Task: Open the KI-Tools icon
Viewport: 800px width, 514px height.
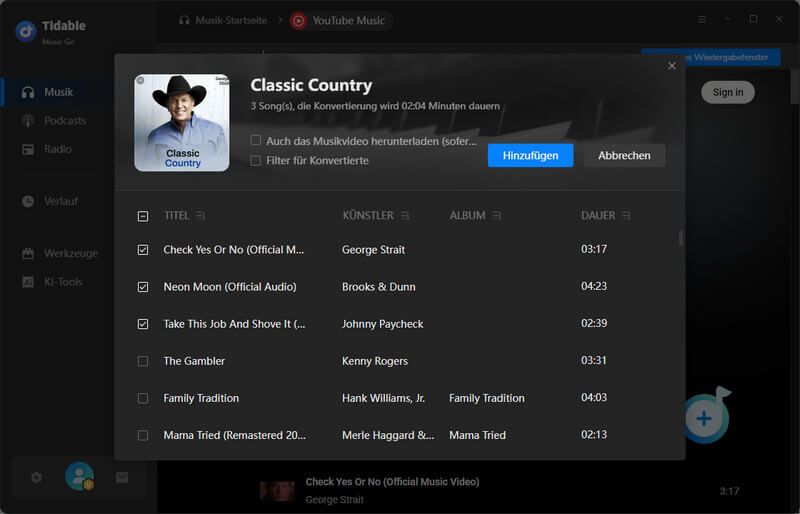Action: pyautogui.click(x=28, y=282)
